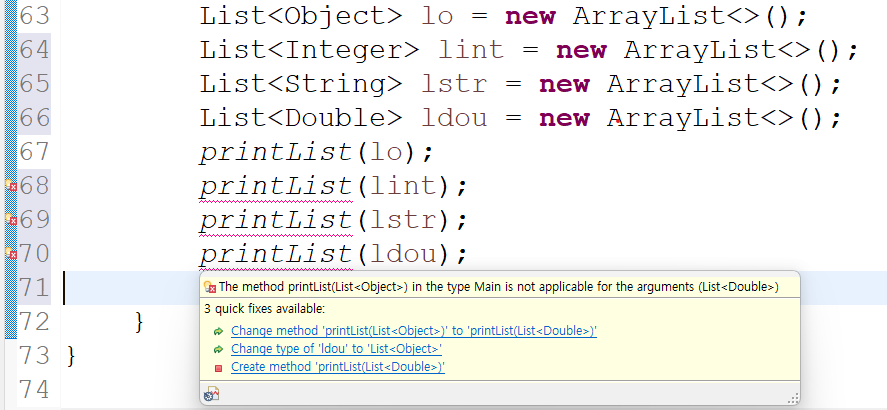Select line number 73 in the gutter
The image size is (887, 410).
[35, 355]
